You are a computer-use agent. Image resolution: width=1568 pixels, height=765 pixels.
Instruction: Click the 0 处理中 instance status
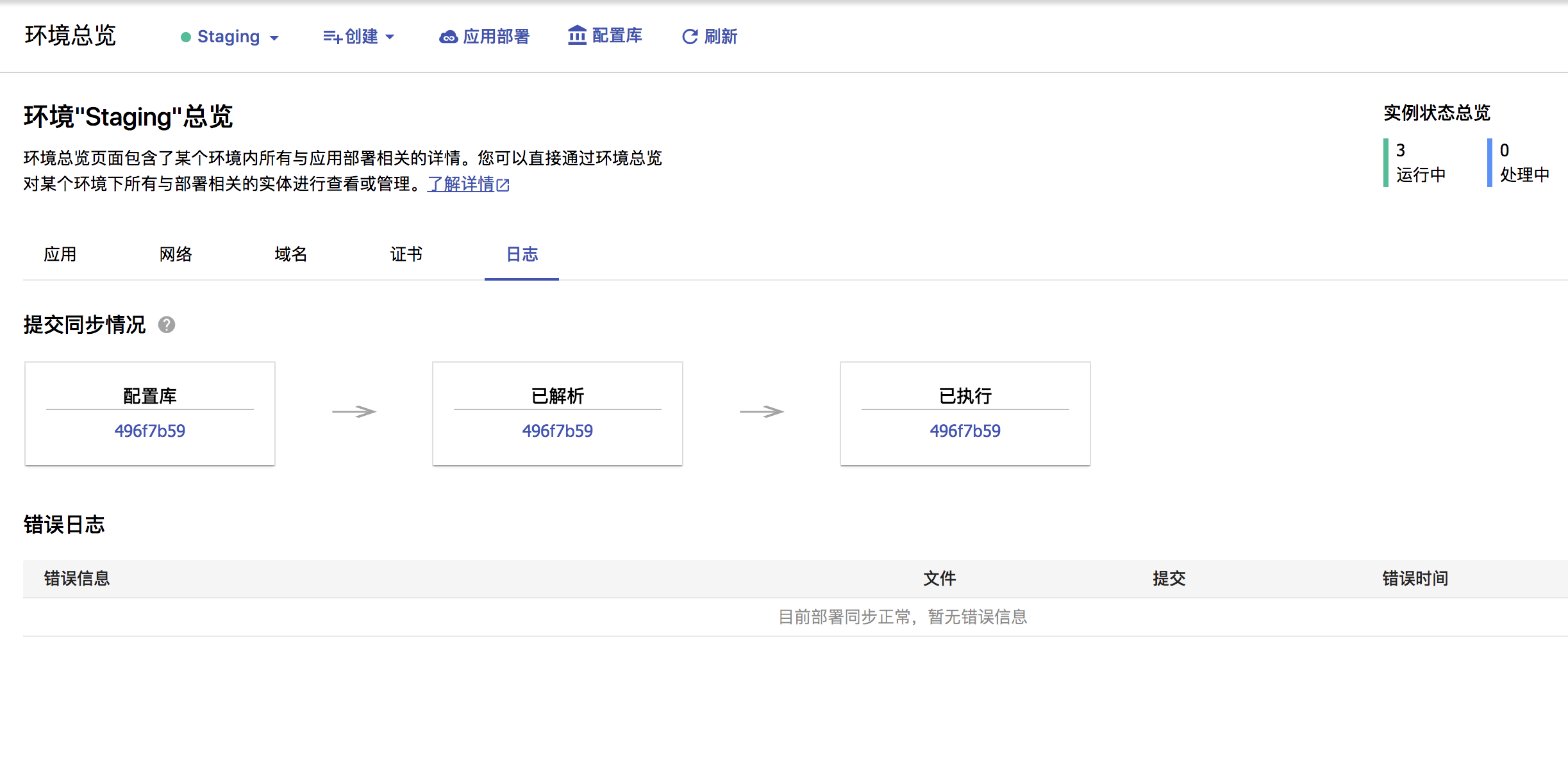point(1519,163)
